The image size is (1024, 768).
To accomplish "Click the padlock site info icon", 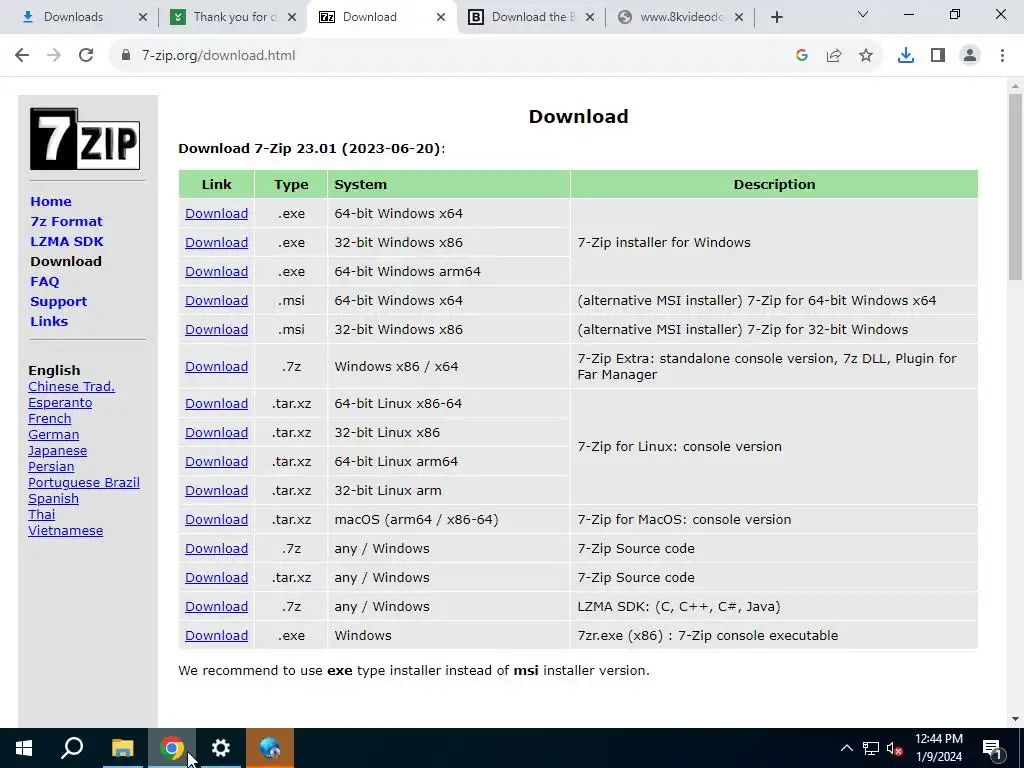I will coord(126,56).
